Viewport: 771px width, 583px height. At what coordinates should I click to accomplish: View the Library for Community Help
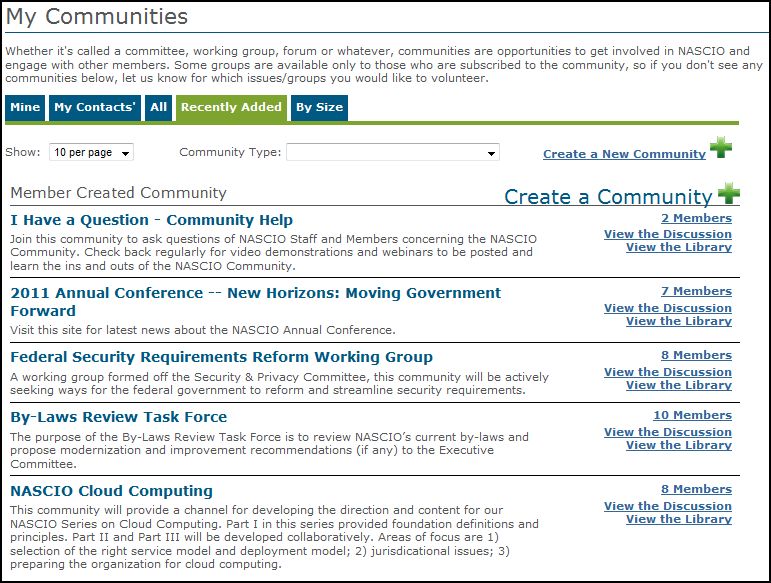(679, 247)
